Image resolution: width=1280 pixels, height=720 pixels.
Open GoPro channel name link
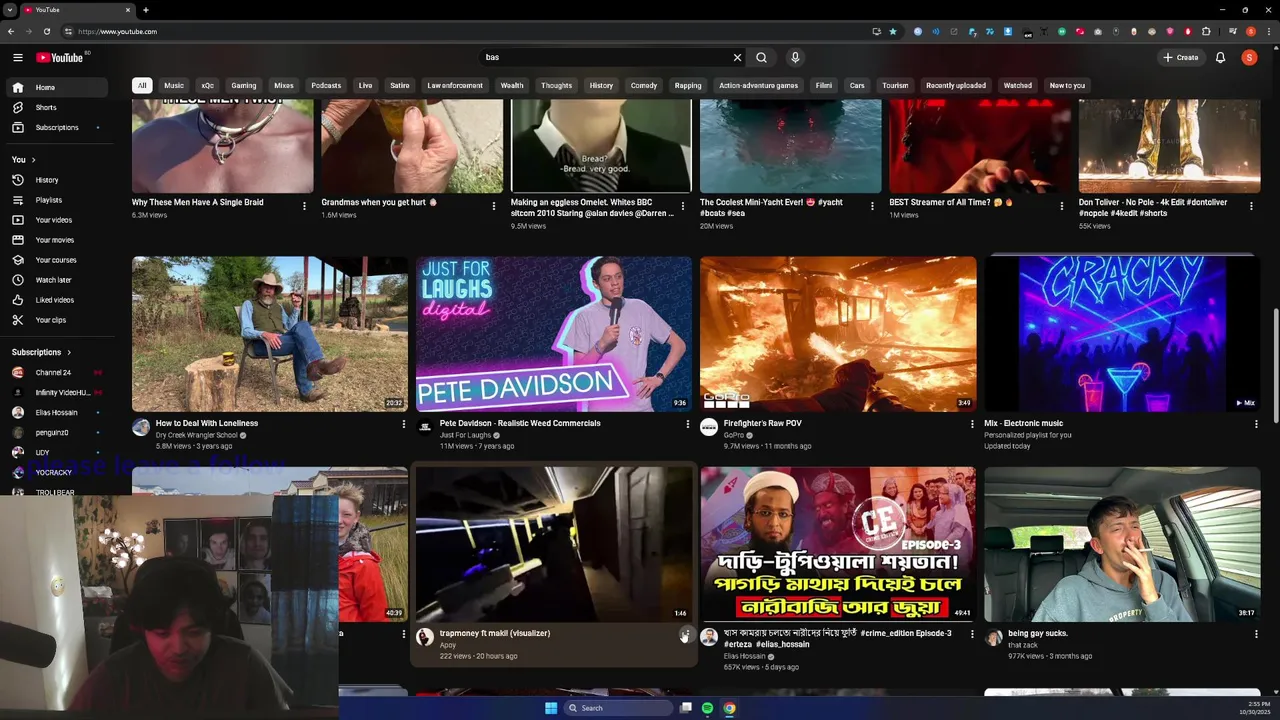[x=735, y=435]
